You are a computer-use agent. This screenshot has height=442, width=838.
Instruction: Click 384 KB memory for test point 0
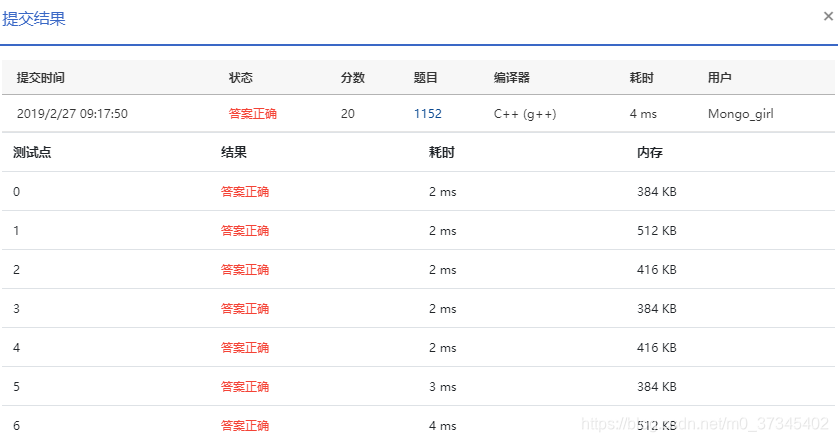click(657, 192)
